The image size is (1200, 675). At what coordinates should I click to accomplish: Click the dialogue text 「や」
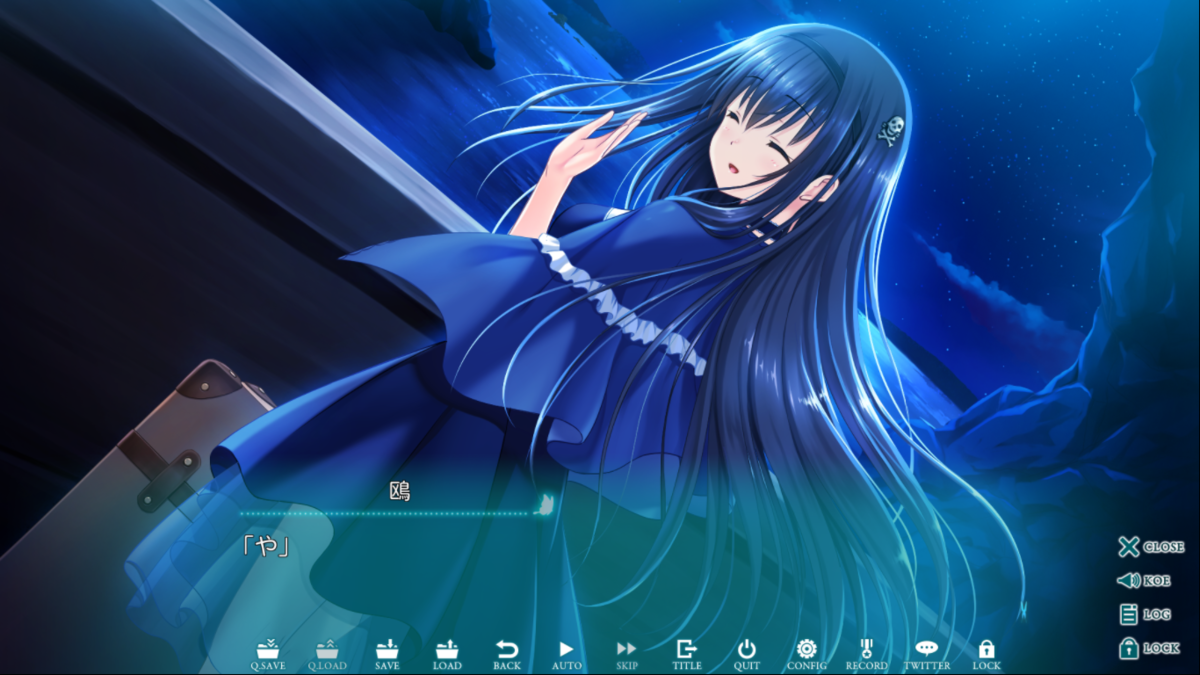[266, 545]
